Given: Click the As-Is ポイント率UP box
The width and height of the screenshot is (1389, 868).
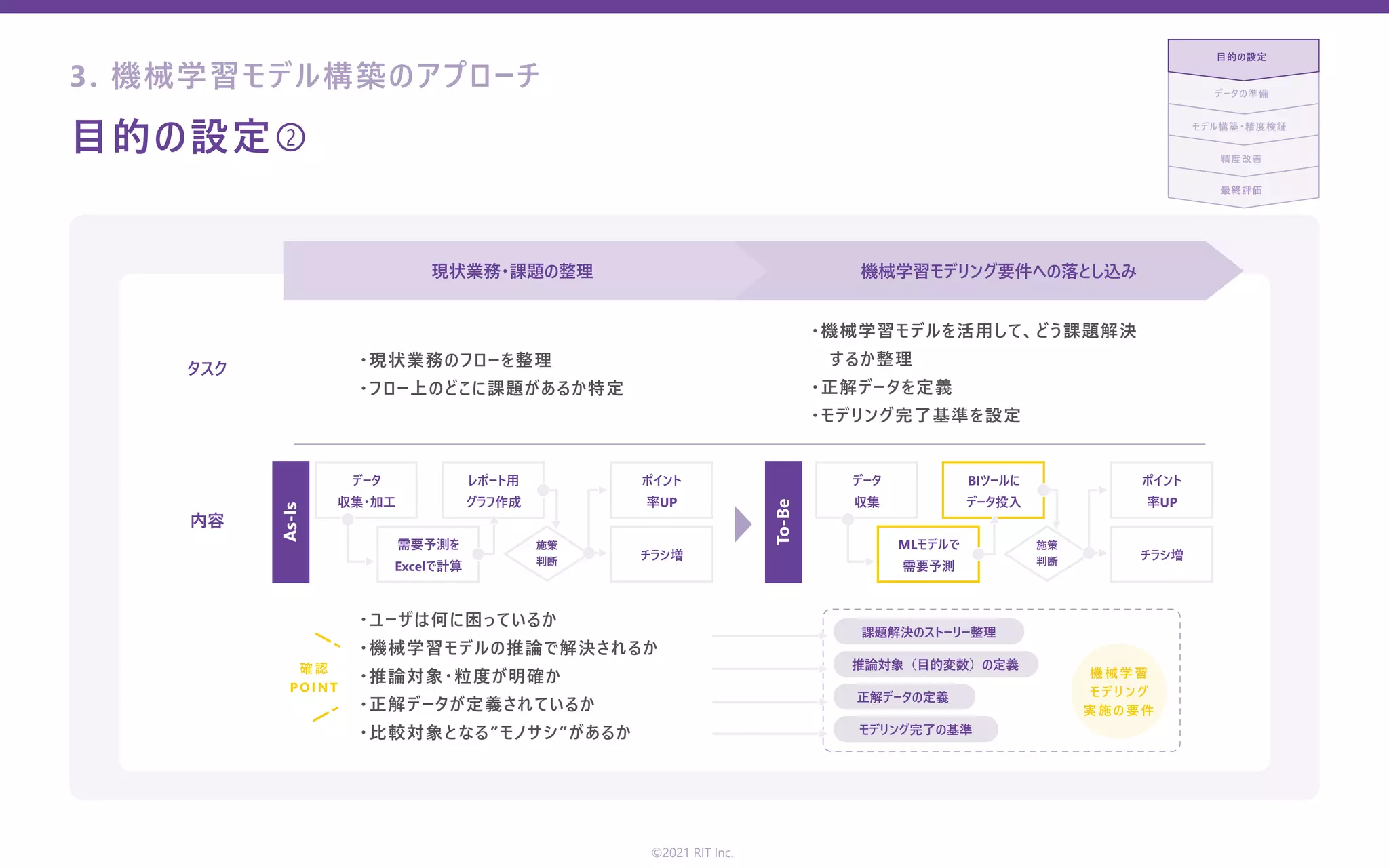Looking at the screenshot, I should [x=661, y=490].
